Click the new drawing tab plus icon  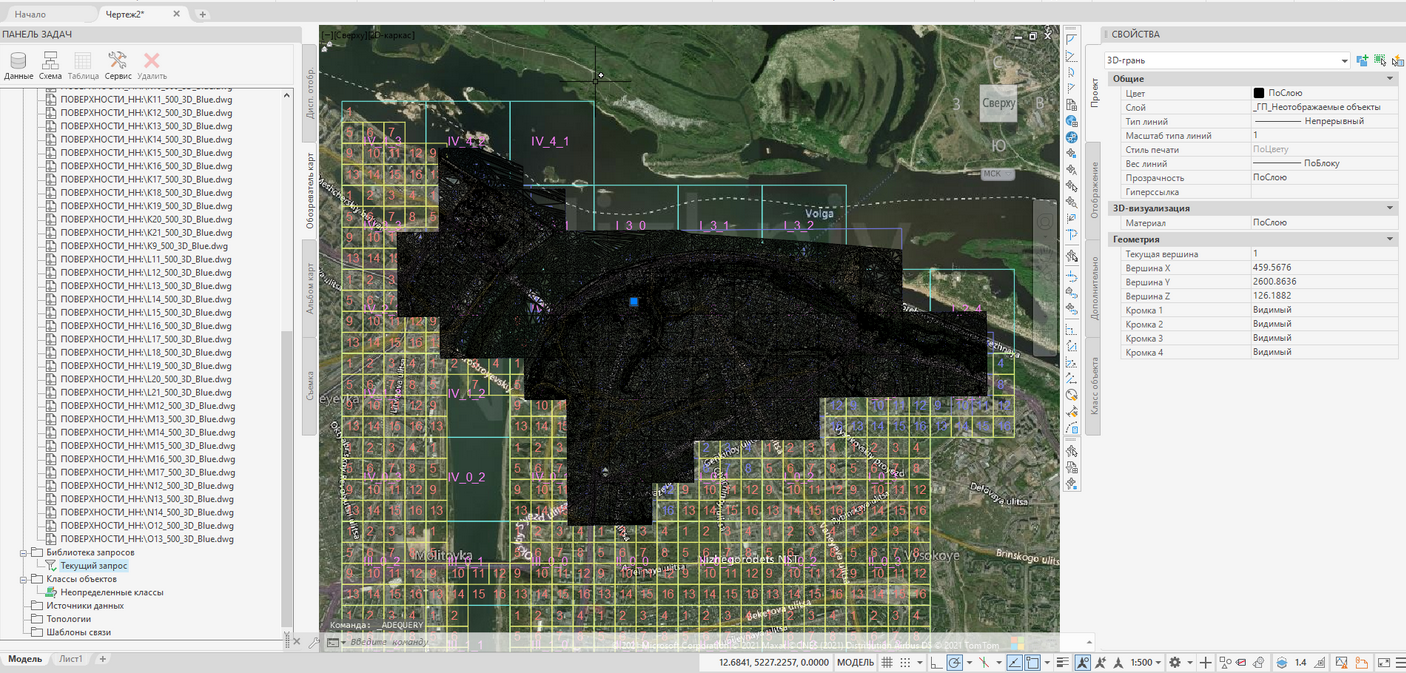[x=202, y=15]
